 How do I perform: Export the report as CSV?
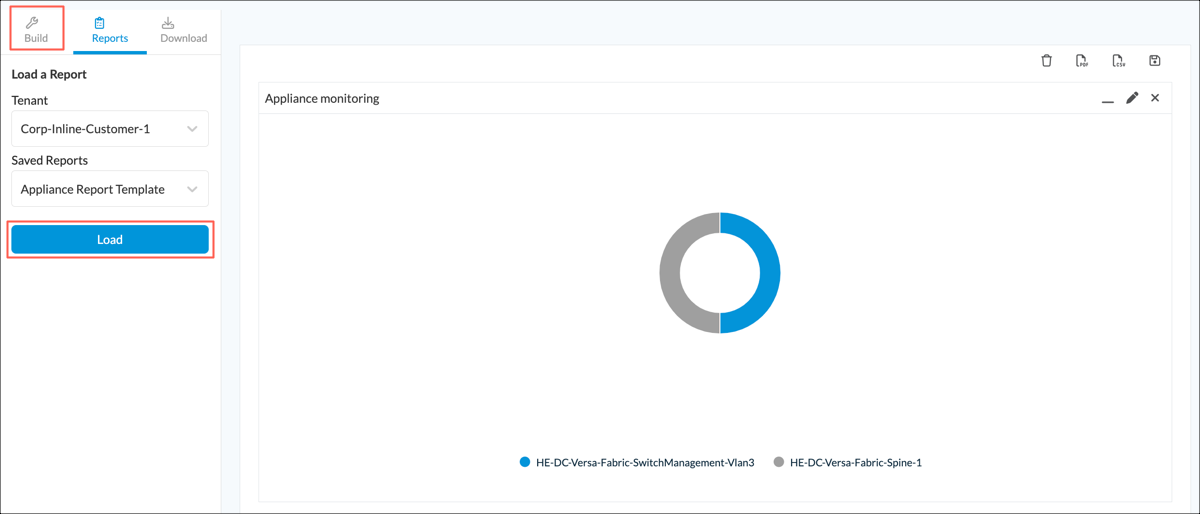click(1118, 61)
